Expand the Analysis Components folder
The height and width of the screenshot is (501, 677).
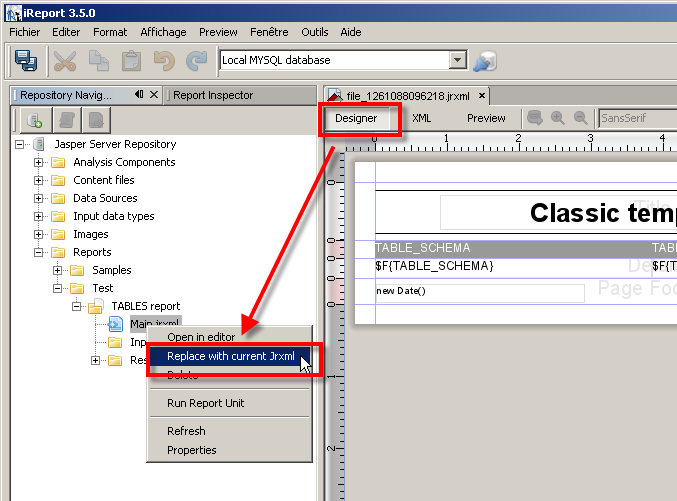click(38, 162)
